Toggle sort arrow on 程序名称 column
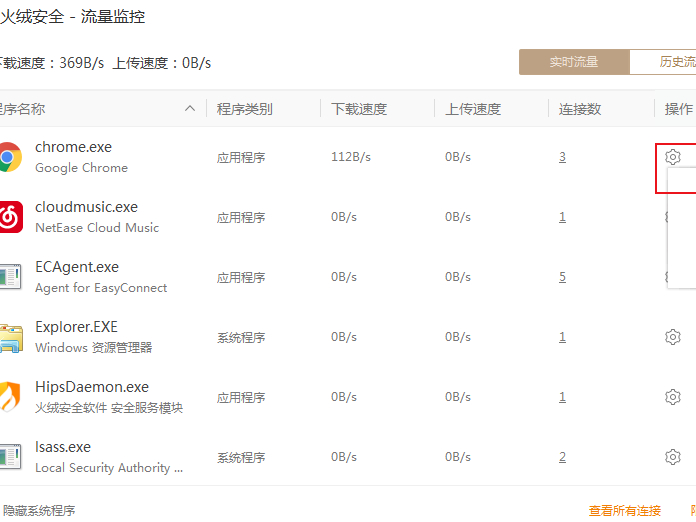Screen dimensions: 696x522 pyautogui.click(x=190, y=109)
